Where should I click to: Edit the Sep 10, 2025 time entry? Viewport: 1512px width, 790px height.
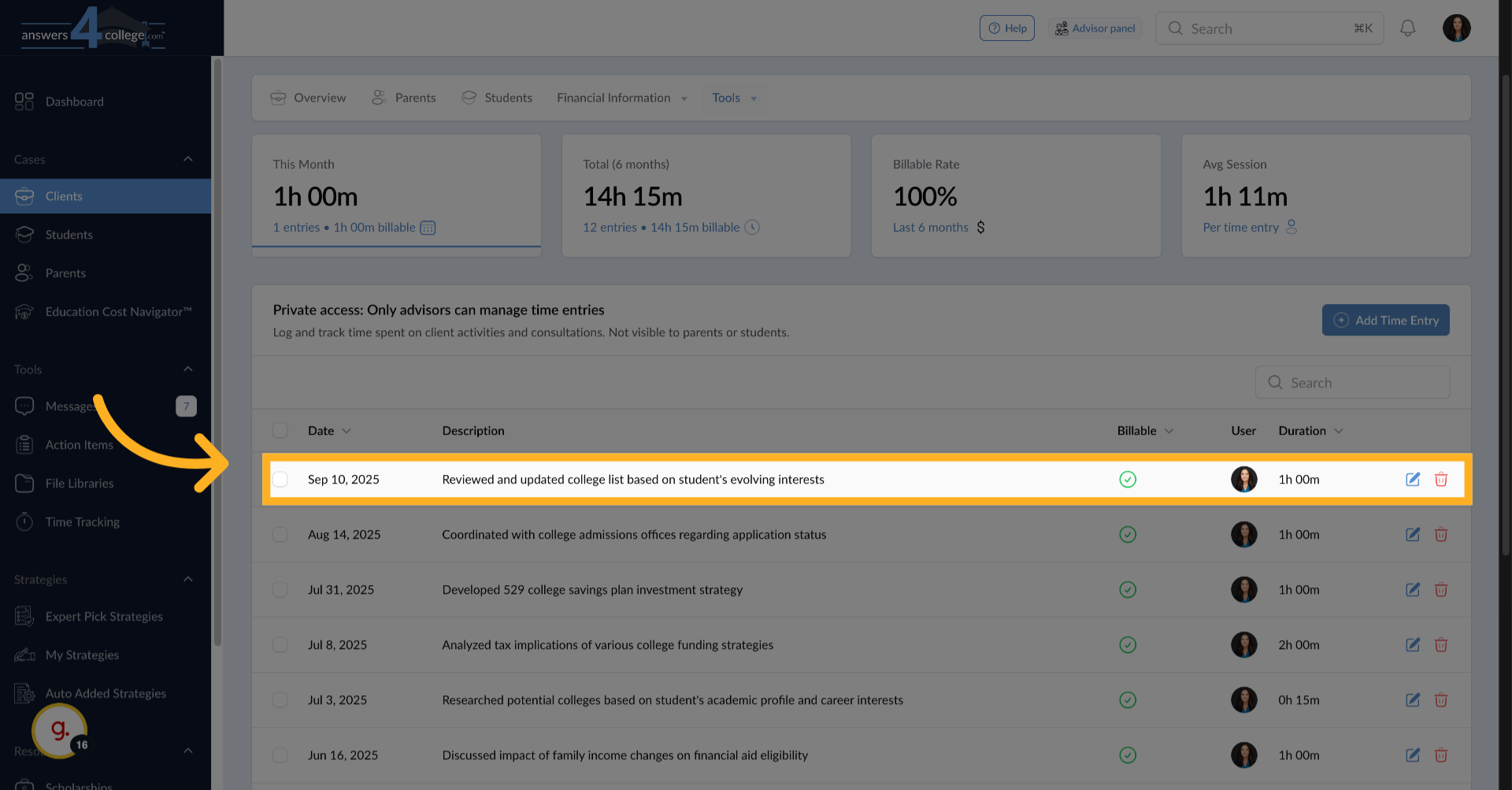click(x=1413, y=479)
